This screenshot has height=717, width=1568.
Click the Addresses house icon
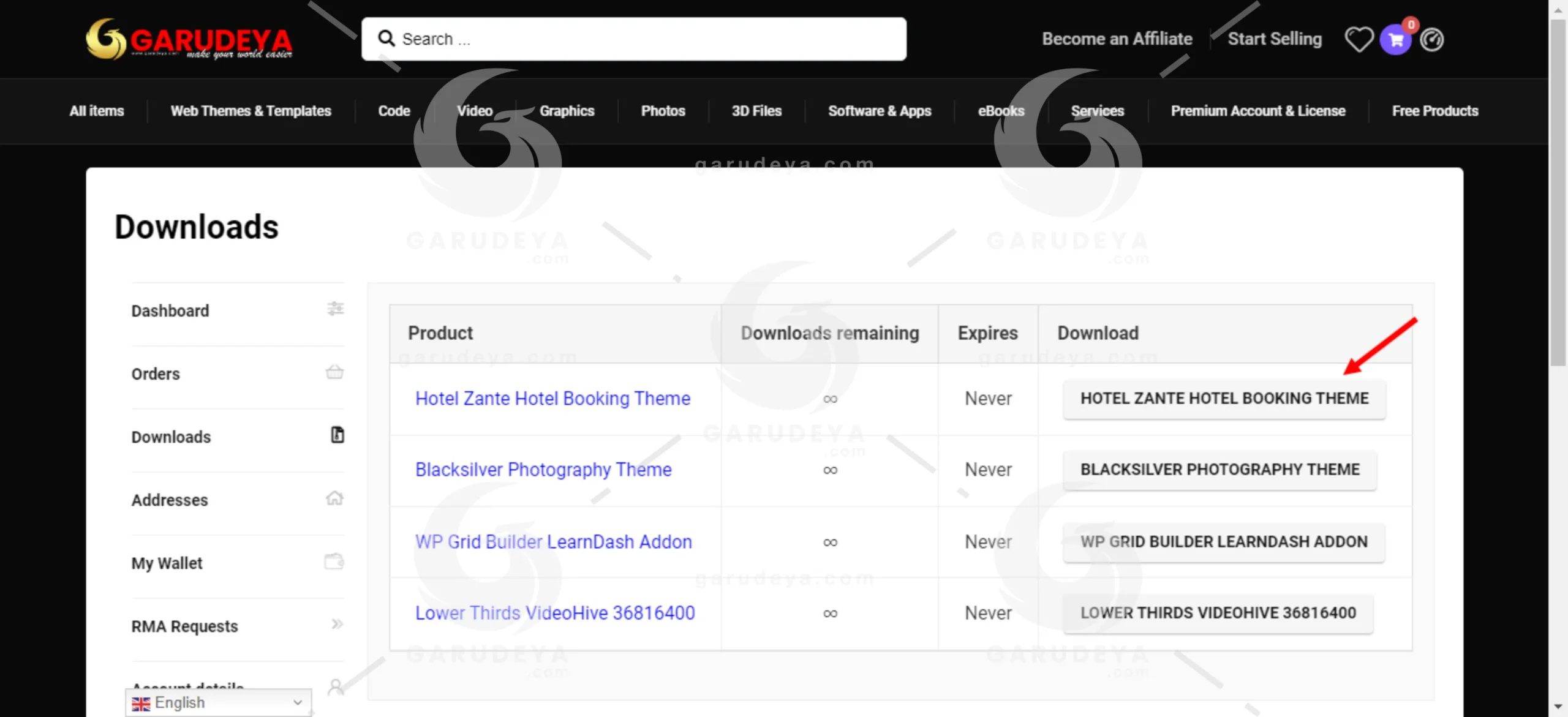pos(334,498)
